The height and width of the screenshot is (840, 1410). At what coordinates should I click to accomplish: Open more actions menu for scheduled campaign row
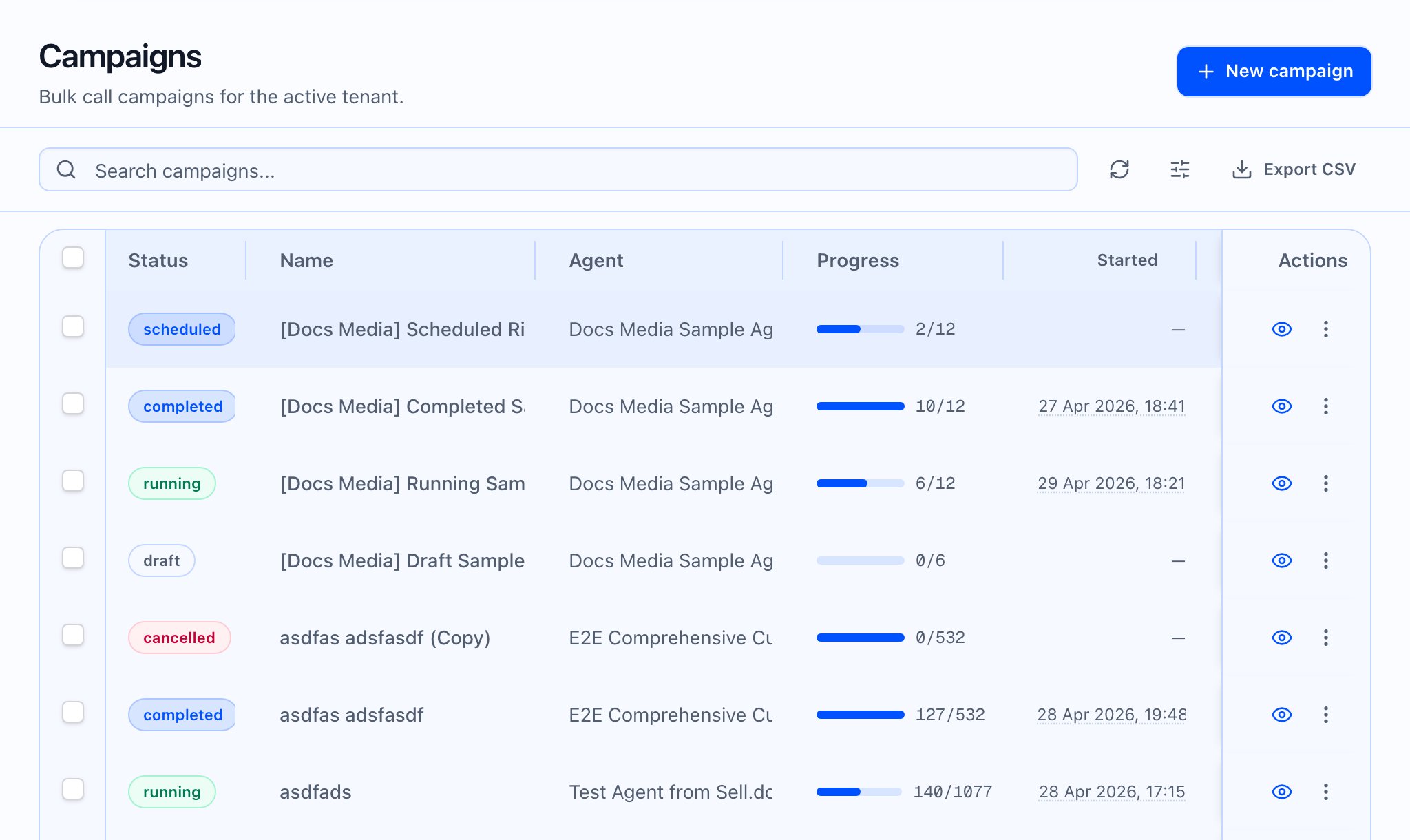pos(1325,329)
